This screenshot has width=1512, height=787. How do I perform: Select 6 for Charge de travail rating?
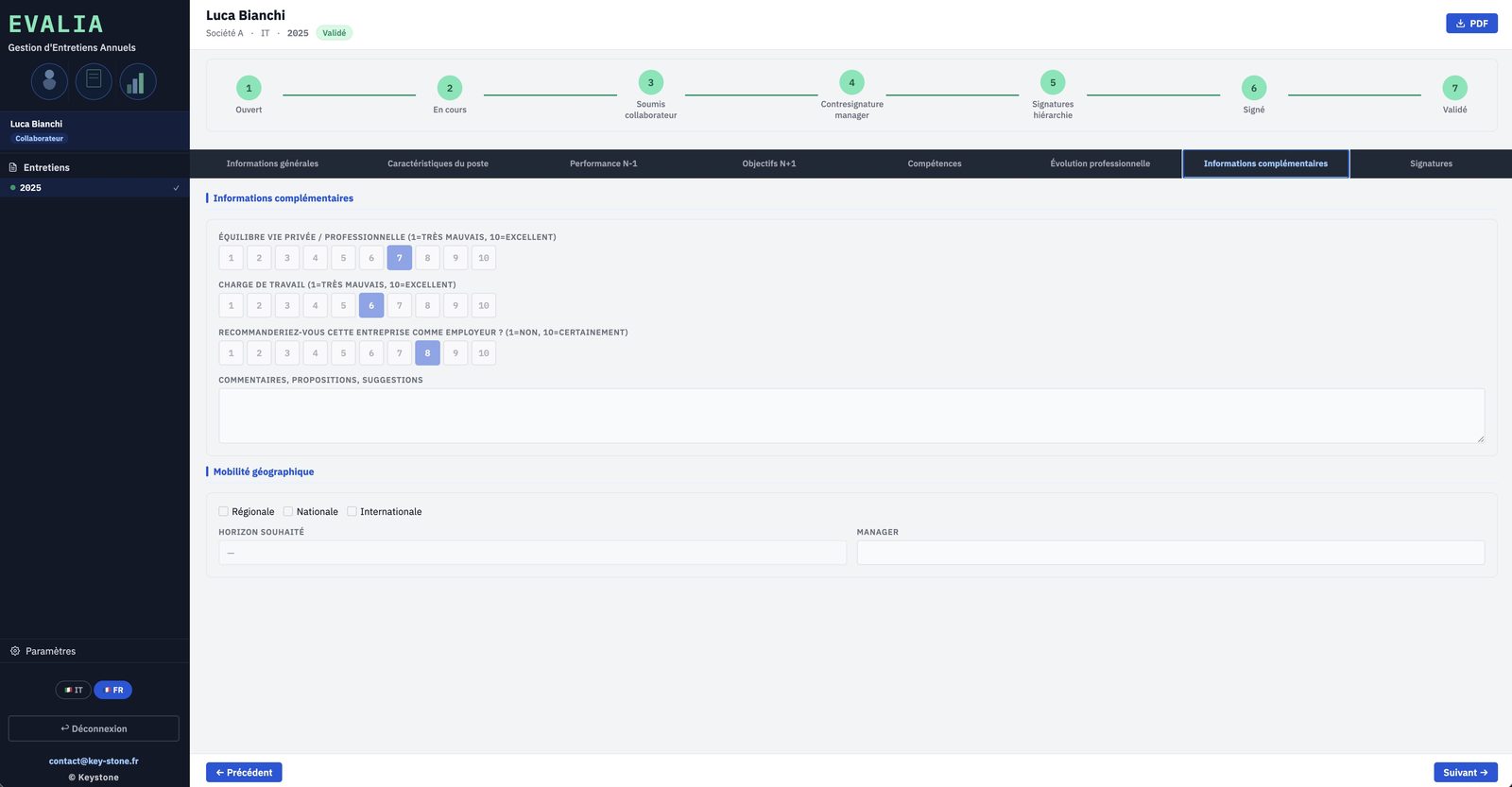pos(371,305)
